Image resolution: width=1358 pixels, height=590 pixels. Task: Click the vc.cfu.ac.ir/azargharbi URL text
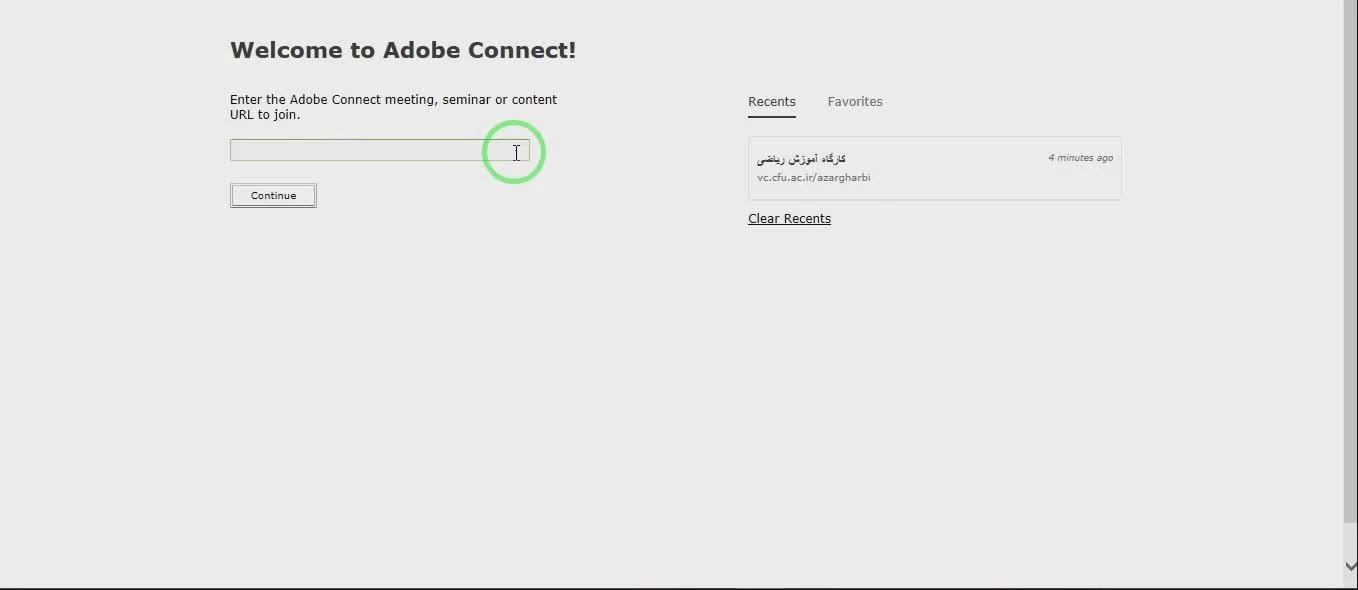point(813,178)
